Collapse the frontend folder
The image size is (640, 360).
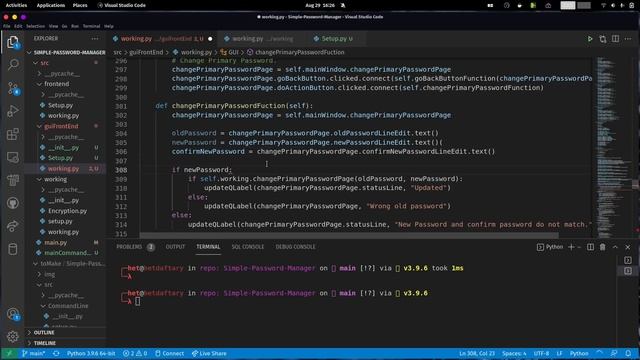(x=39, y=84)
